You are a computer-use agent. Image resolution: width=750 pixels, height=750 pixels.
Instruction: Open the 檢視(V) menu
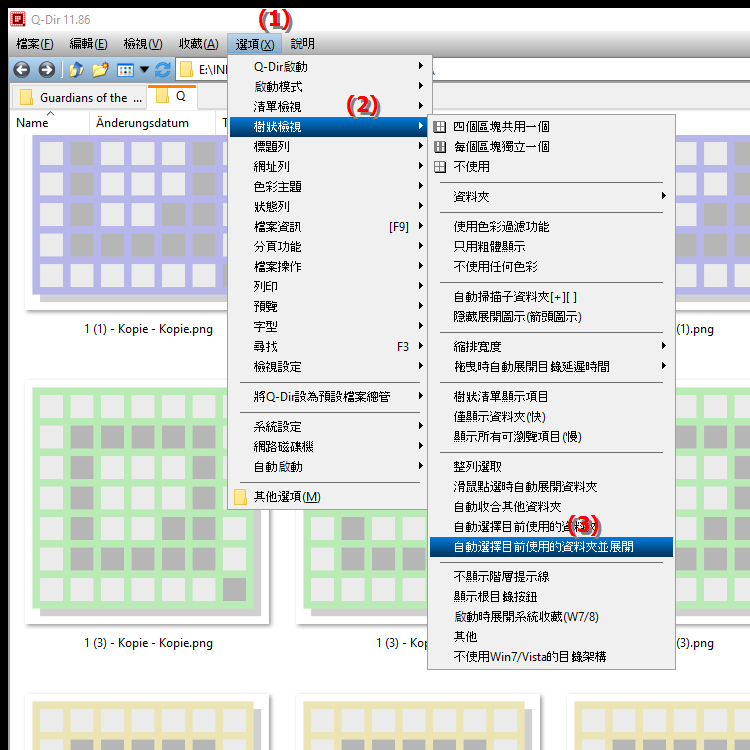(143, 44)
